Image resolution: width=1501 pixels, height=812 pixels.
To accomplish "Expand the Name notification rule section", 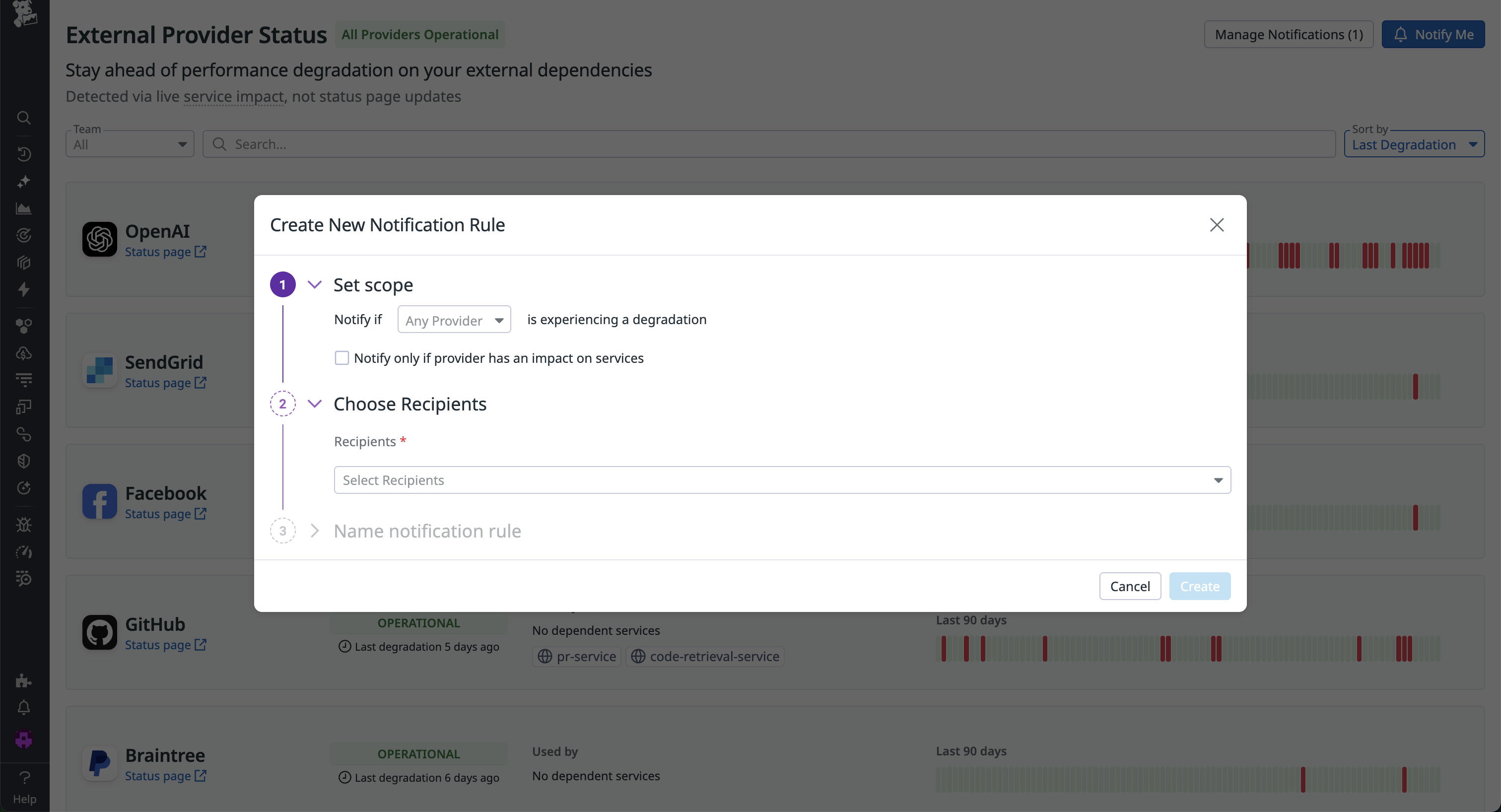I will click(315, 531).
